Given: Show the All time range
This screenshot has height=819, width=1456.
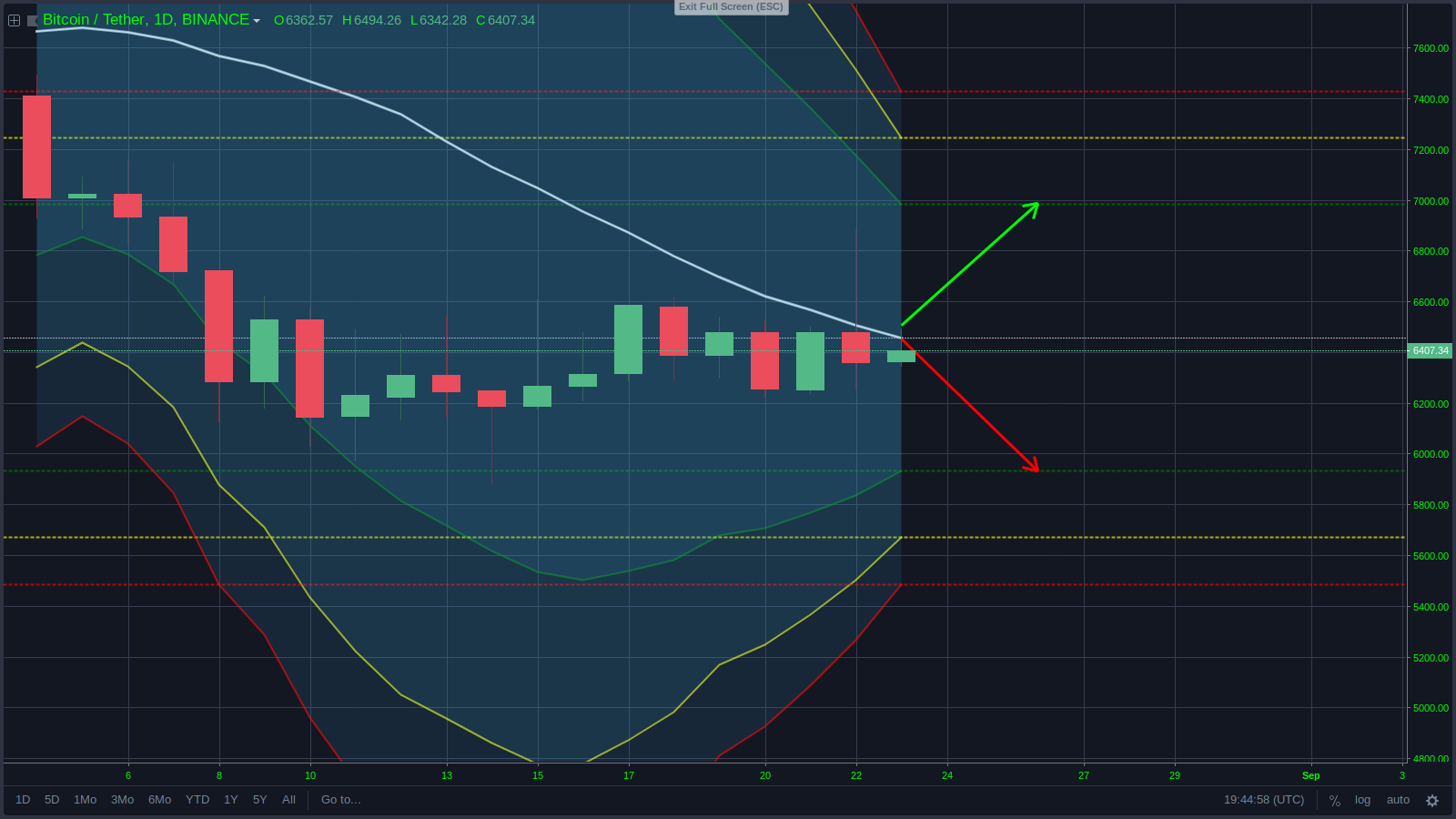Looking at the screenshot, I should tap(288, 800).
